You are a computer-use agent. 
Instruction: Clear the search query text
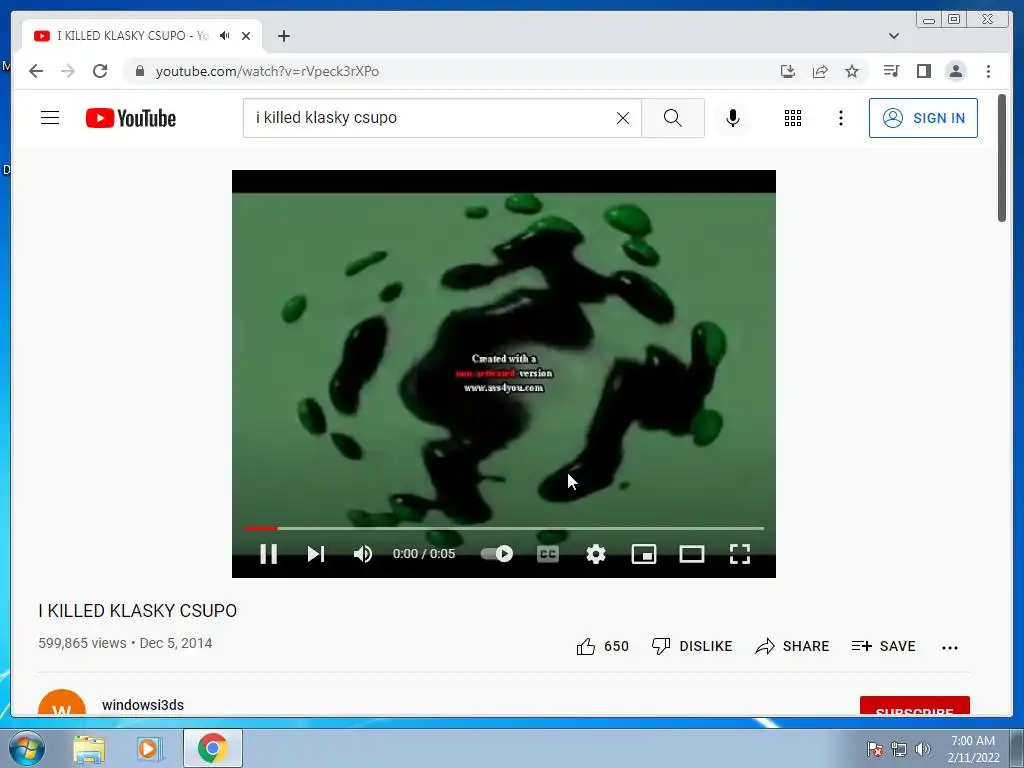623,118
